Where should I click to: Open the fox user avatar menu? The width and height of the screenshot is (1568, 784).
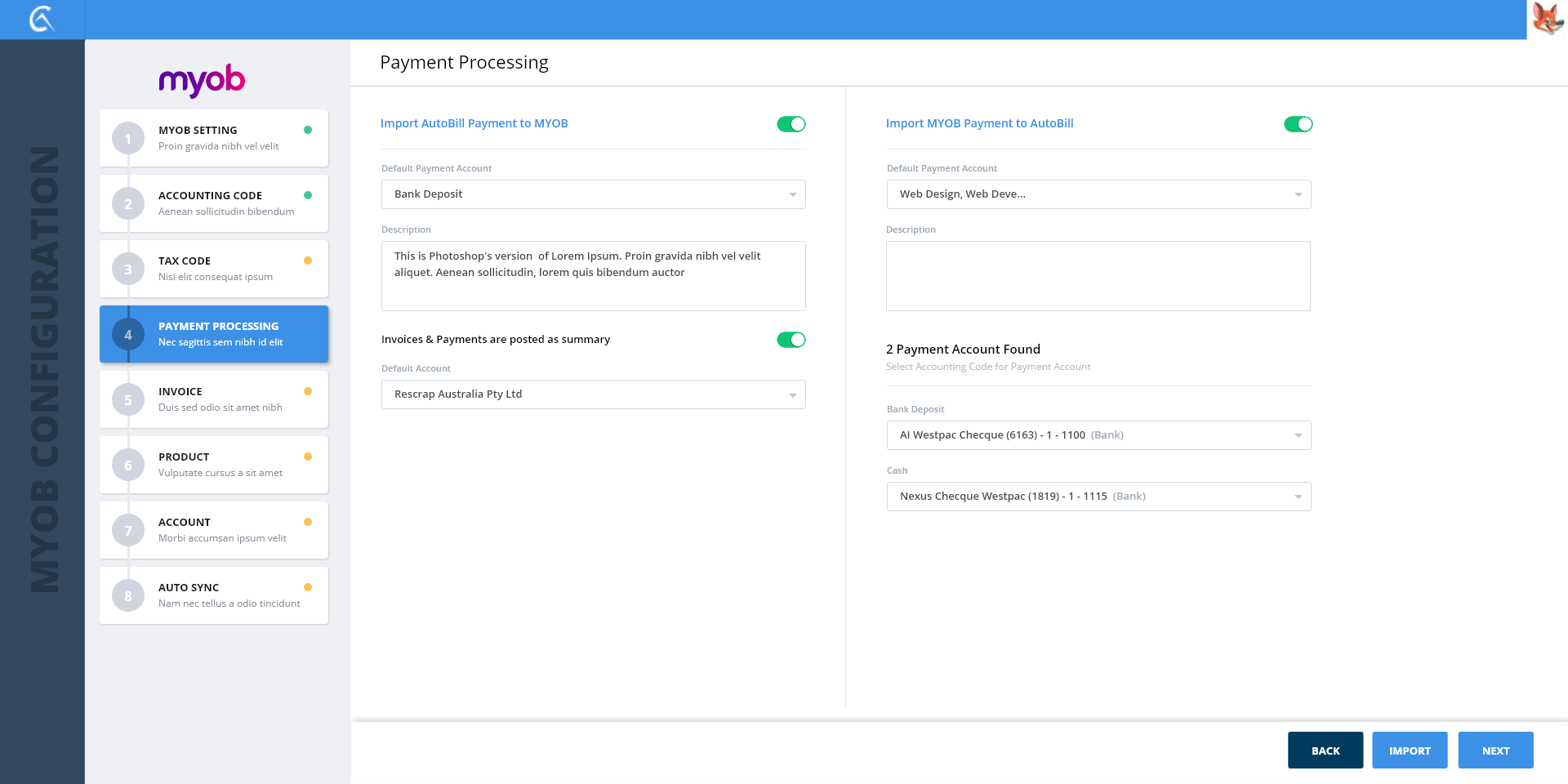(1547, 19)
